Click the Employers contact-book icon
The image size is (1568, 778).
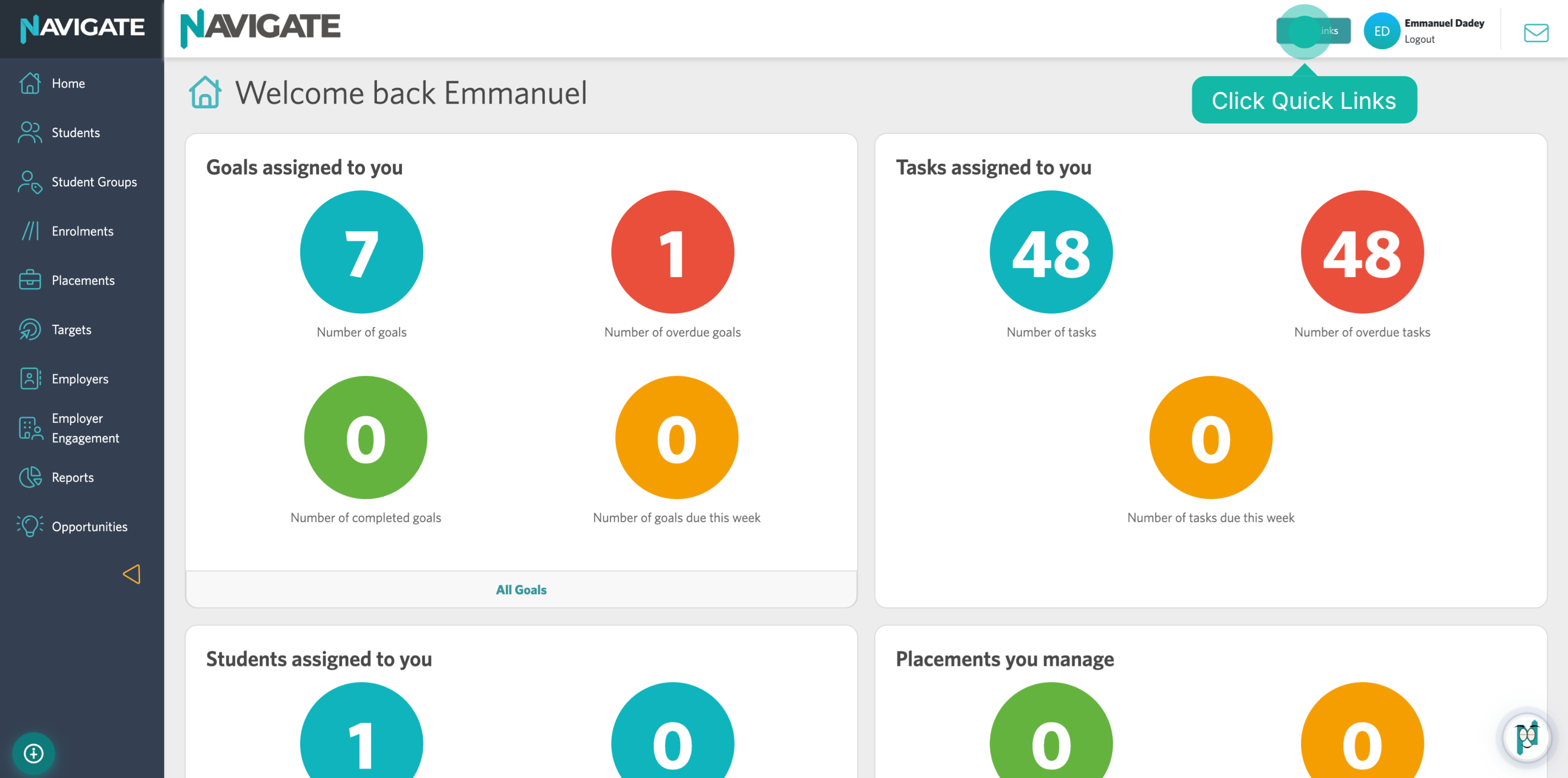click(x=30, y=379)
